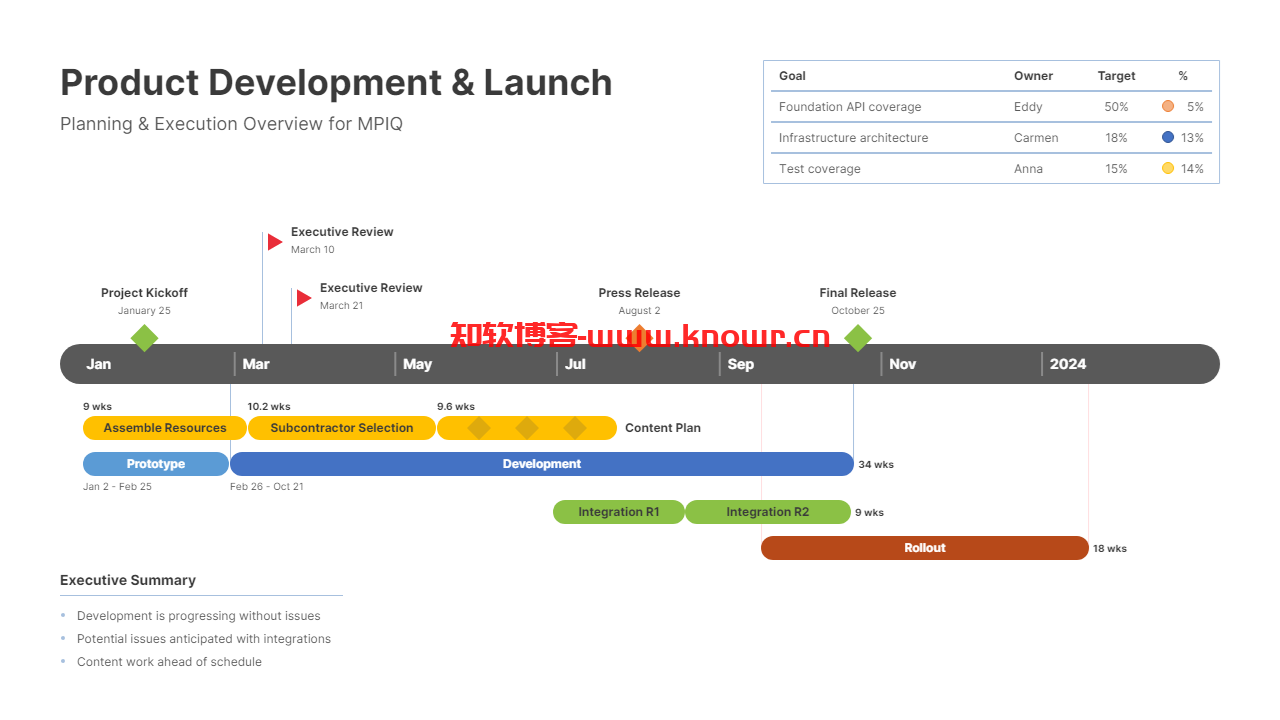
Task: Click the Jan label on timeline
Action: [99, 364]
